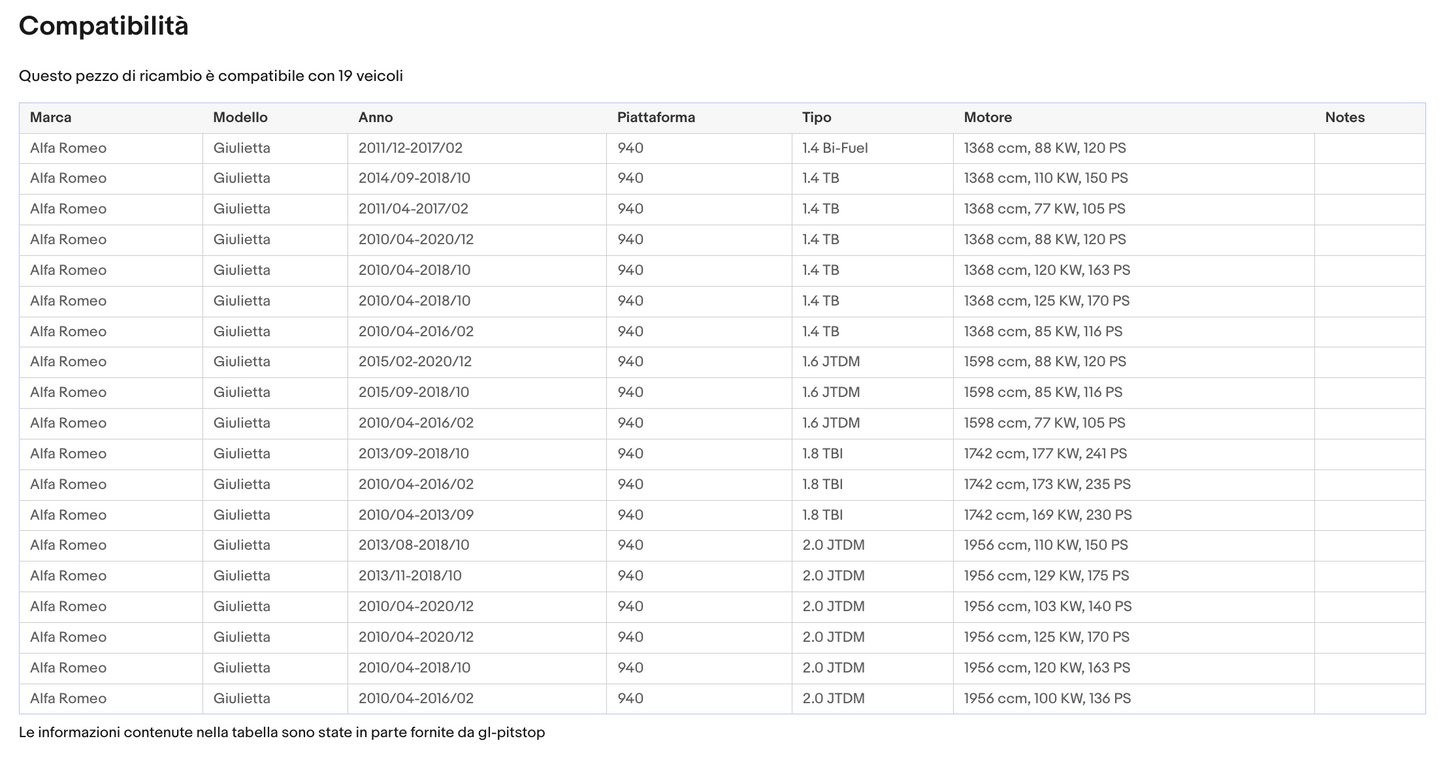
Task: Click engine cell 1956 ccm, 129 KW, 175 PS
Action: (x=1046, y=576)
